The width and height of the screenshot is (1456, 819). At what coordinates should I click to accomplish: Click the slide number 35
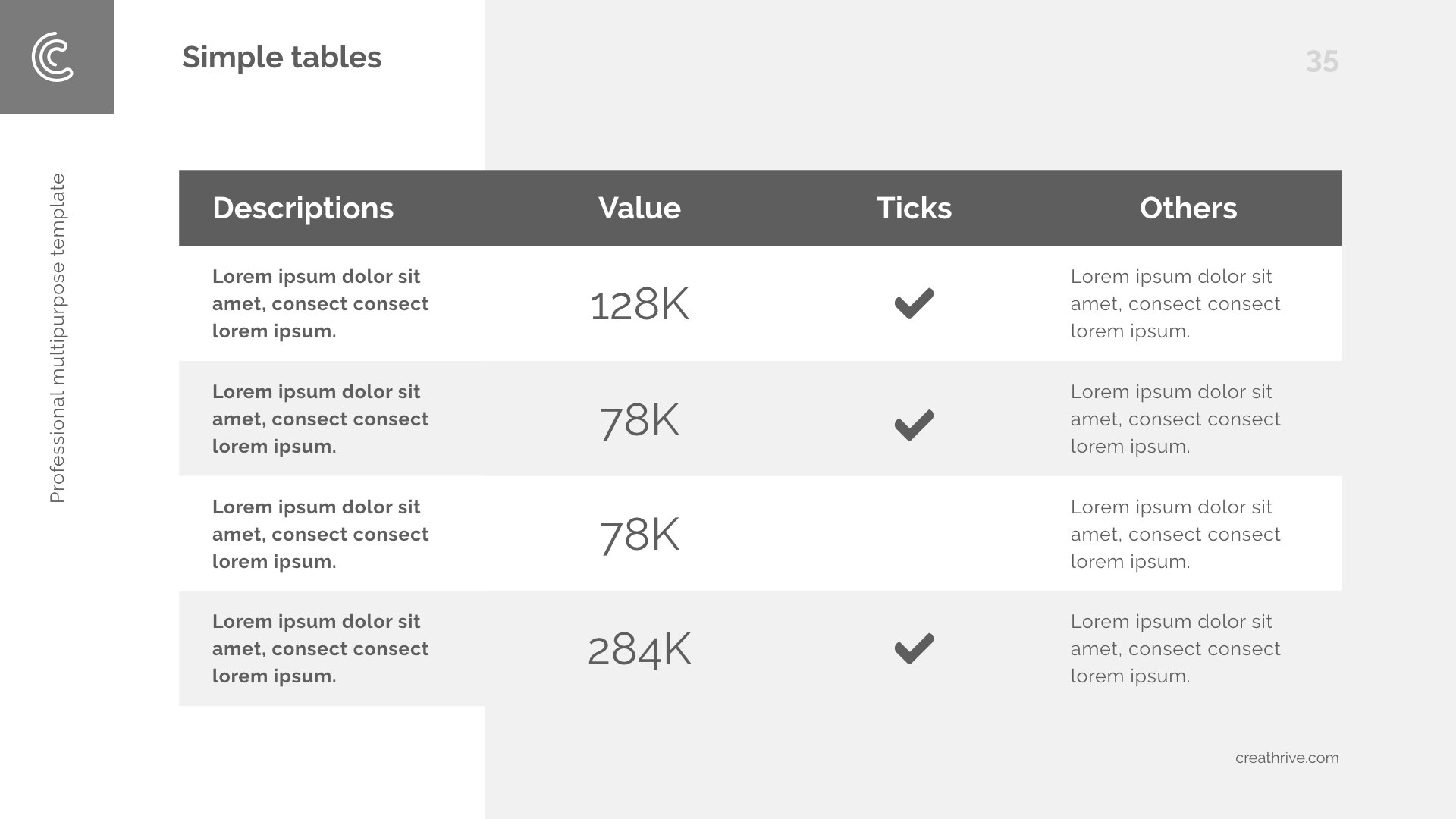(1322, 61)
